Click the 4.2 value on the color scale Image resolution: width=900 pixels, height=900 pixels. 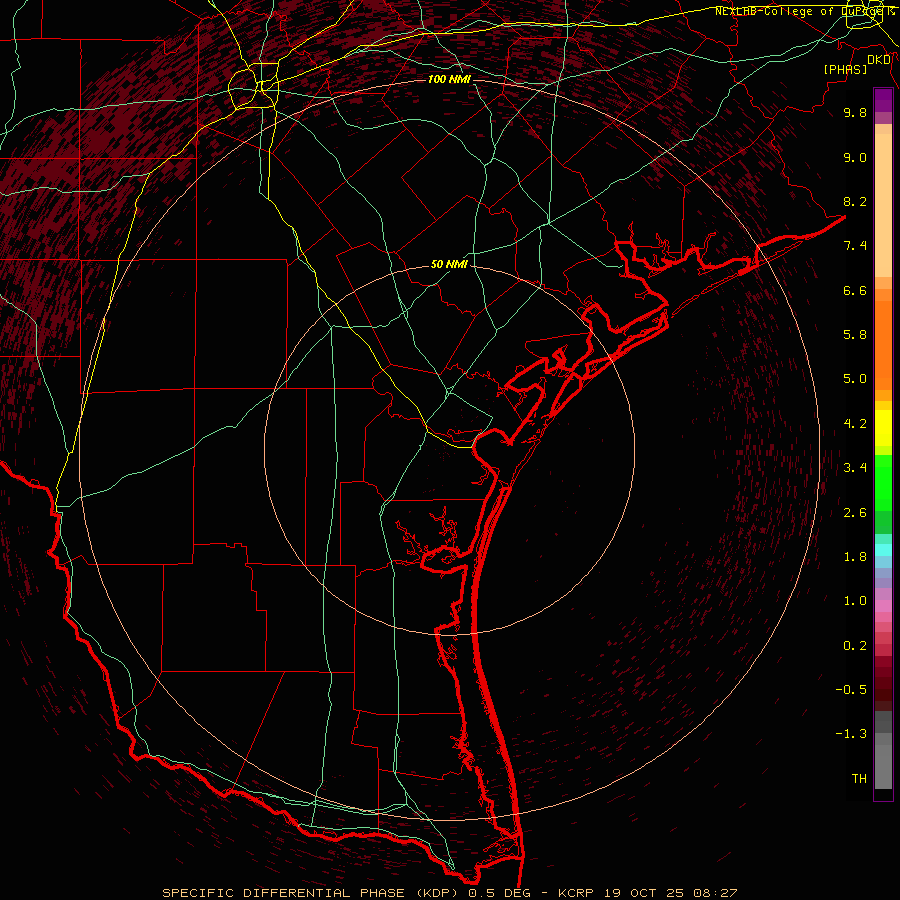[x=855, y=424]
